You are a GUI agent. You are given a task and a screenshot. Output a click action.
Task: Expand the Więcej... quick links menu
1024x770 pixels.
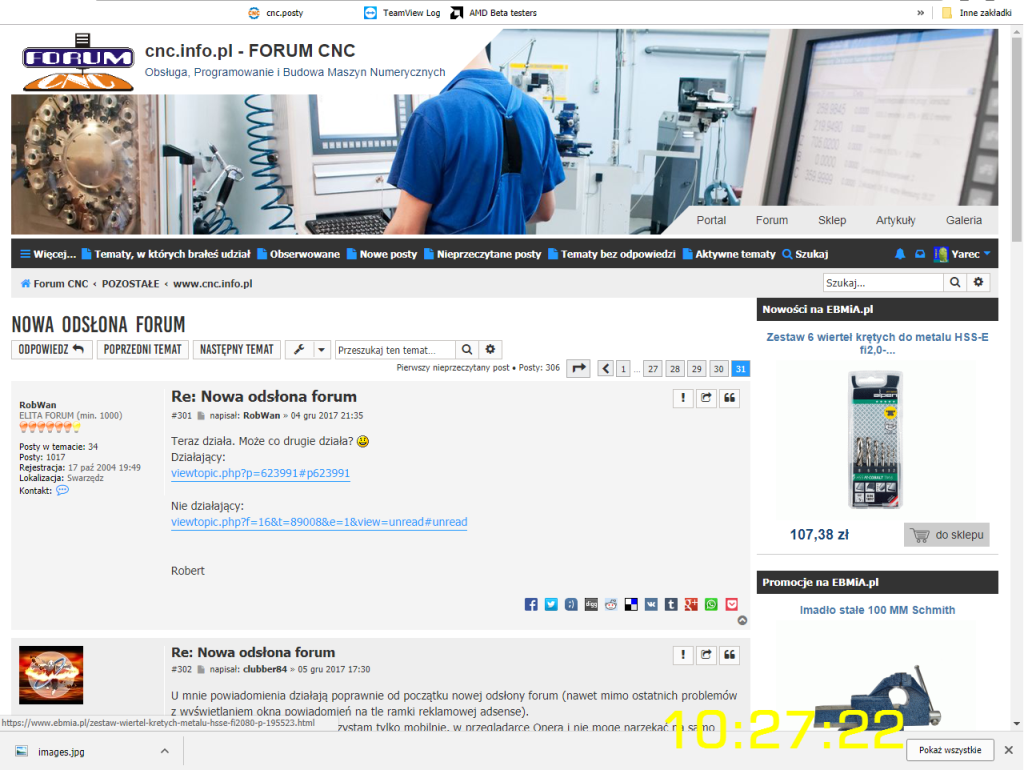coord(48,254)
